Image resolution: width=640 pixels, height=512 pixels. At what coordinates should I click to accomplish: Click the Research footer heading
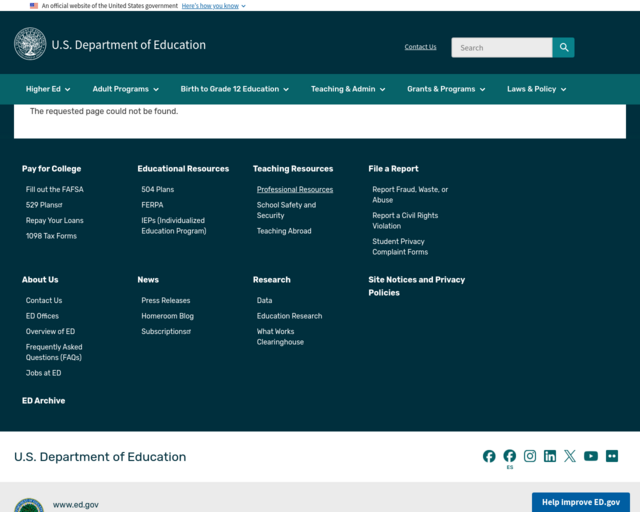pyautogui.click(x=272, y=280)
